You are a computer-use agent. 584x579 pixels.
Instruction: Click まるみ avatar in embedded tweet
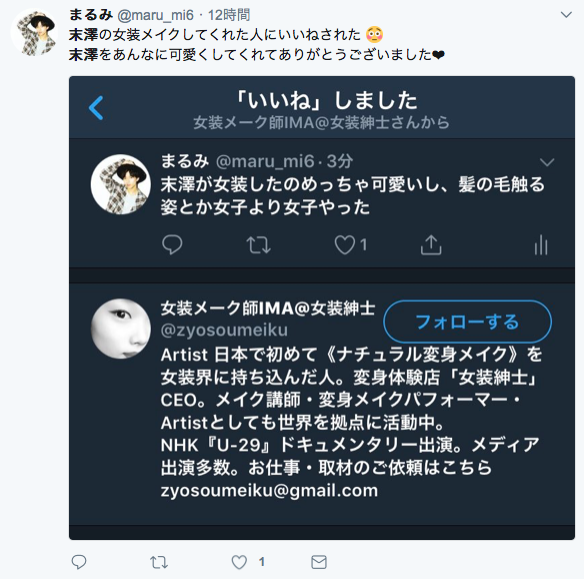coord(121,184)
